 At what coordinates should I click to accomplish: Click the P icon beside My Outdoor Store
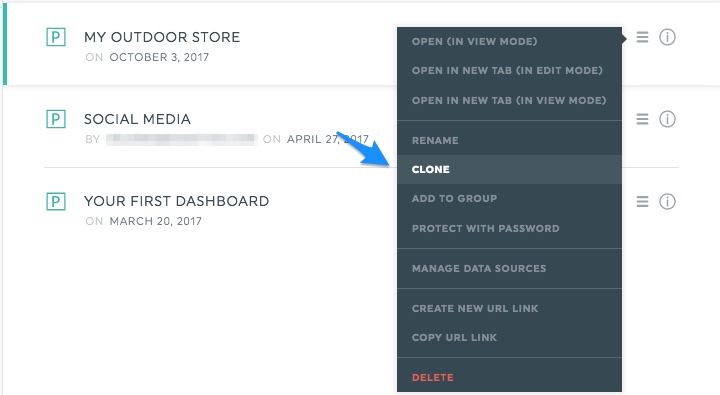56,37
